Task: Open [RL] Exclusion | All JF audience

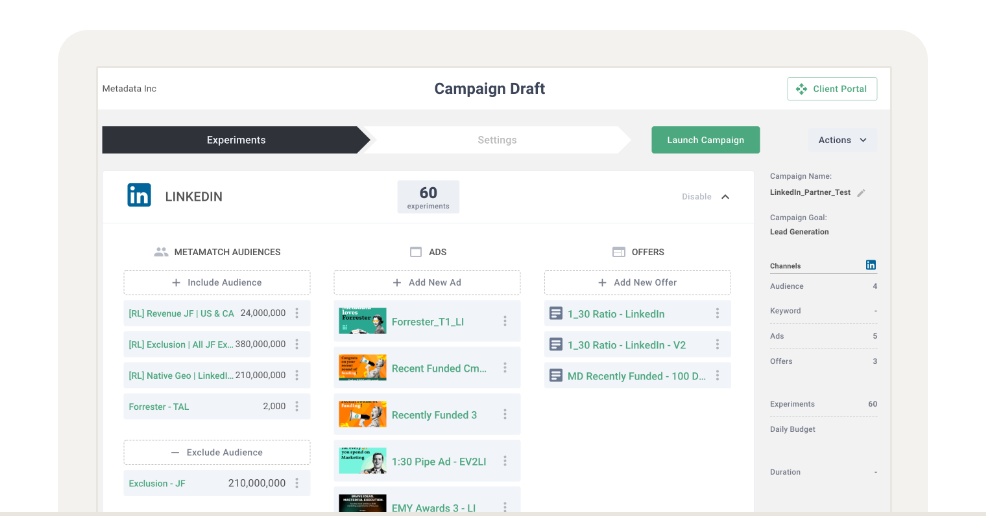Action: coord(180,344)
